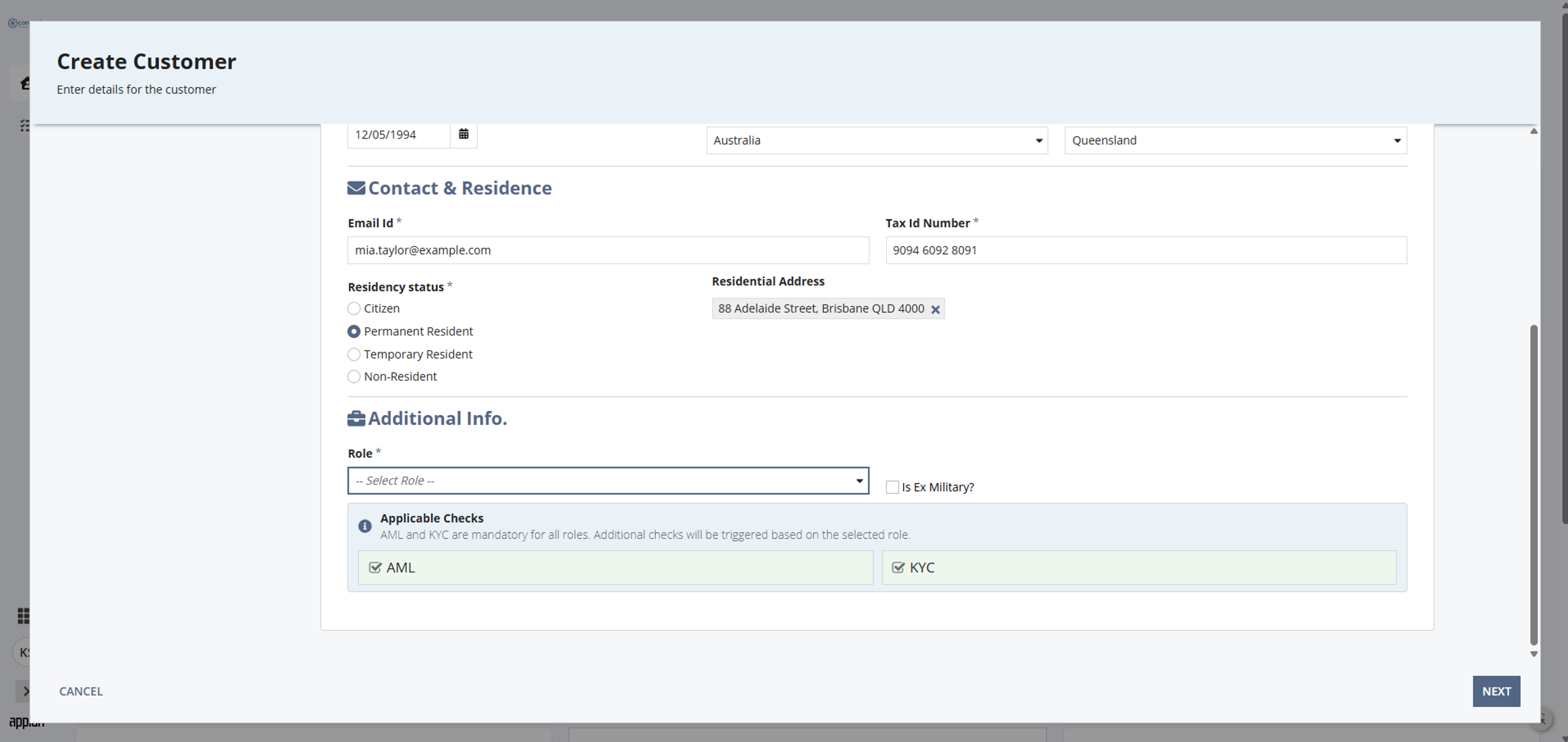
Task: Select the Citizen residency option
Action: (x=354, y=309)
